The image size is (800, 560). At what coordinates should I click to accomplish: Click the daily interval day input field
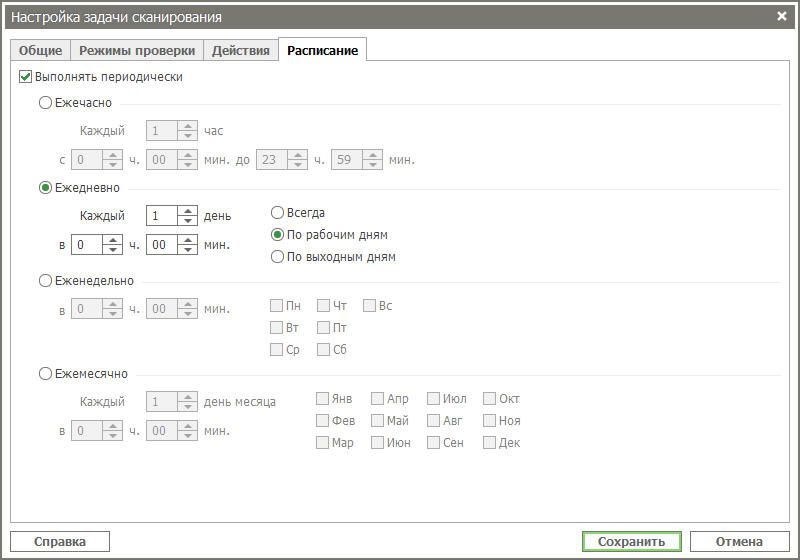click(x=161, y=216)
